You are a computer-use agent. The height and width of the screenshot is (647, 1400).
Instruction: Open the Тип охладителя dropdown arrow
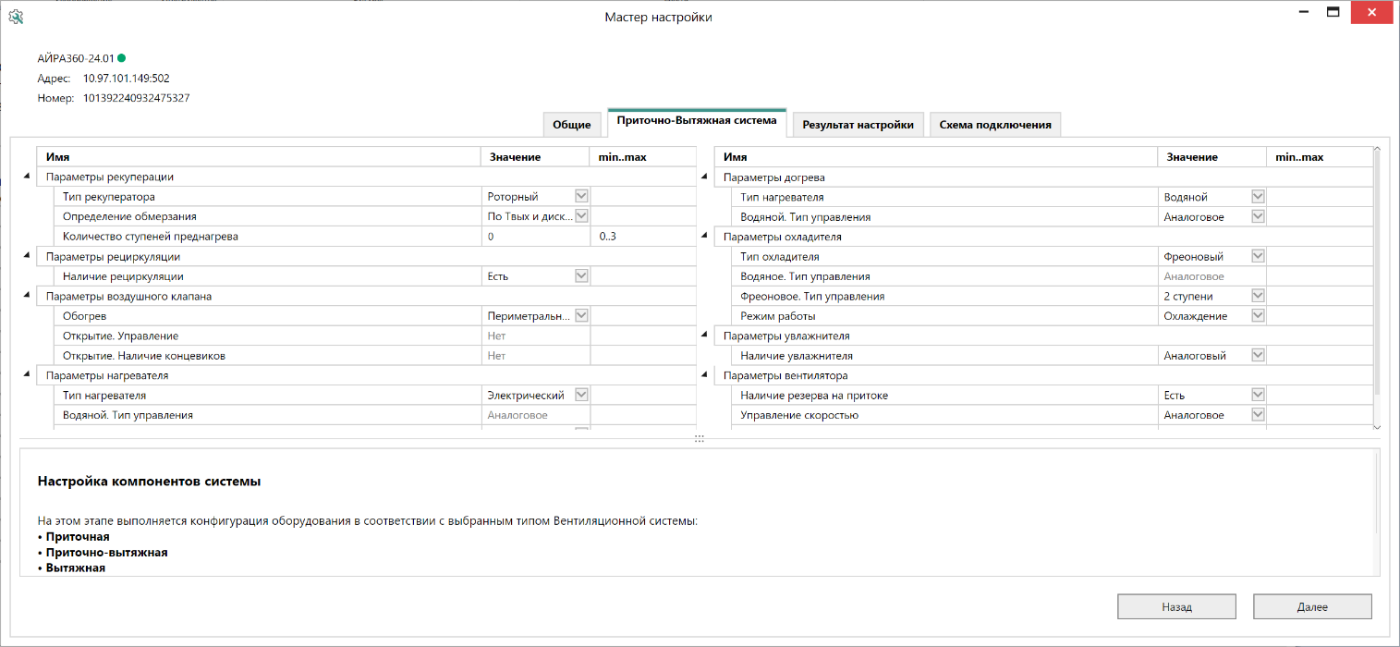coord(1258,256)
